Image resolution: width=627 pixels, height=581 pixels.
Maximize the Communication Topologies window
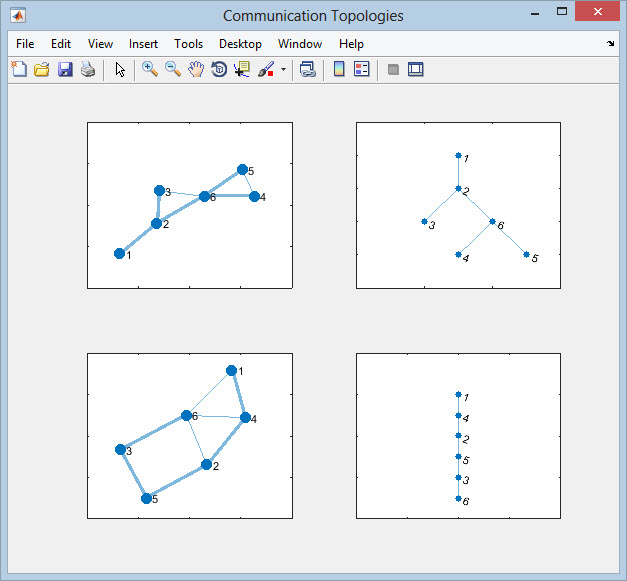click(x=562, y=11)
